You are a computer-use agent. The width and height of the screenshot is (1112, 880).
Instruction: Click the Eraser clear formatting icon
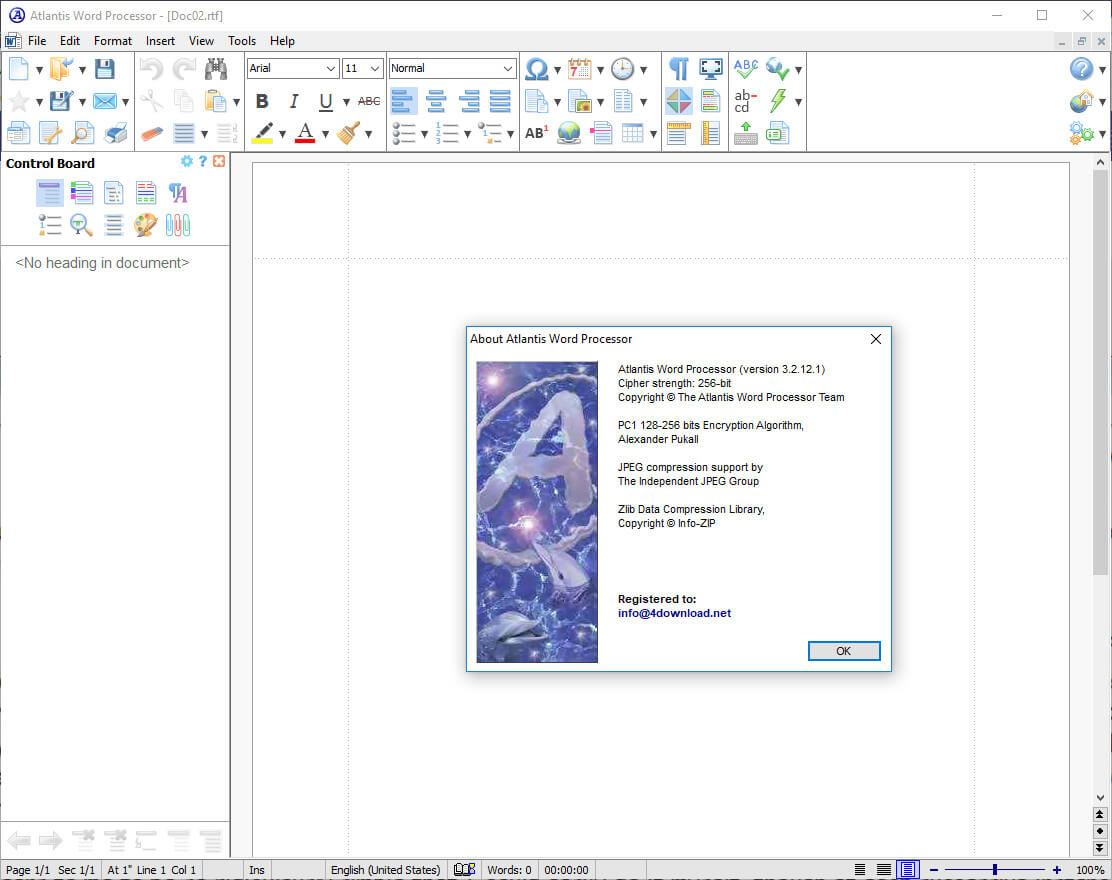(x=151, y=133)
